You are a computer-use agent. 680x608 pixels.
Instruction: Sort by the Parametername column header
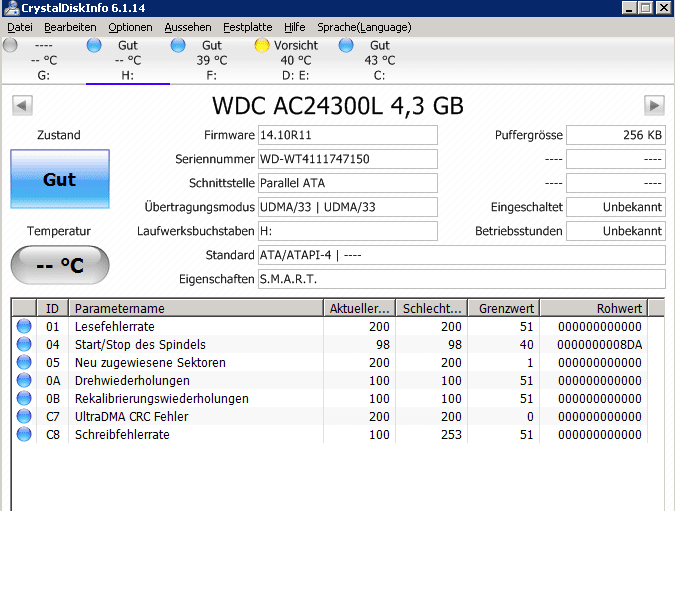click(196, 308)
